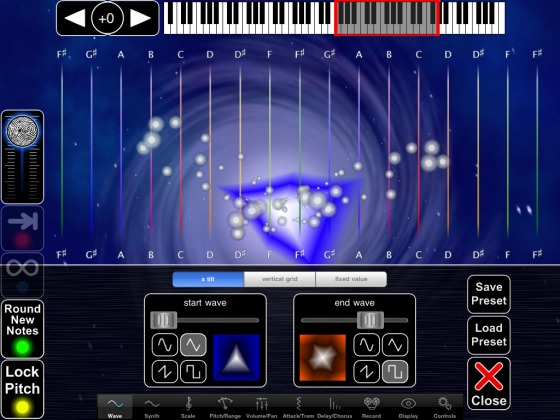
Task: Tap the fingerprint touch pad icon
Action: pyautogui.click(x=22, y=131)
